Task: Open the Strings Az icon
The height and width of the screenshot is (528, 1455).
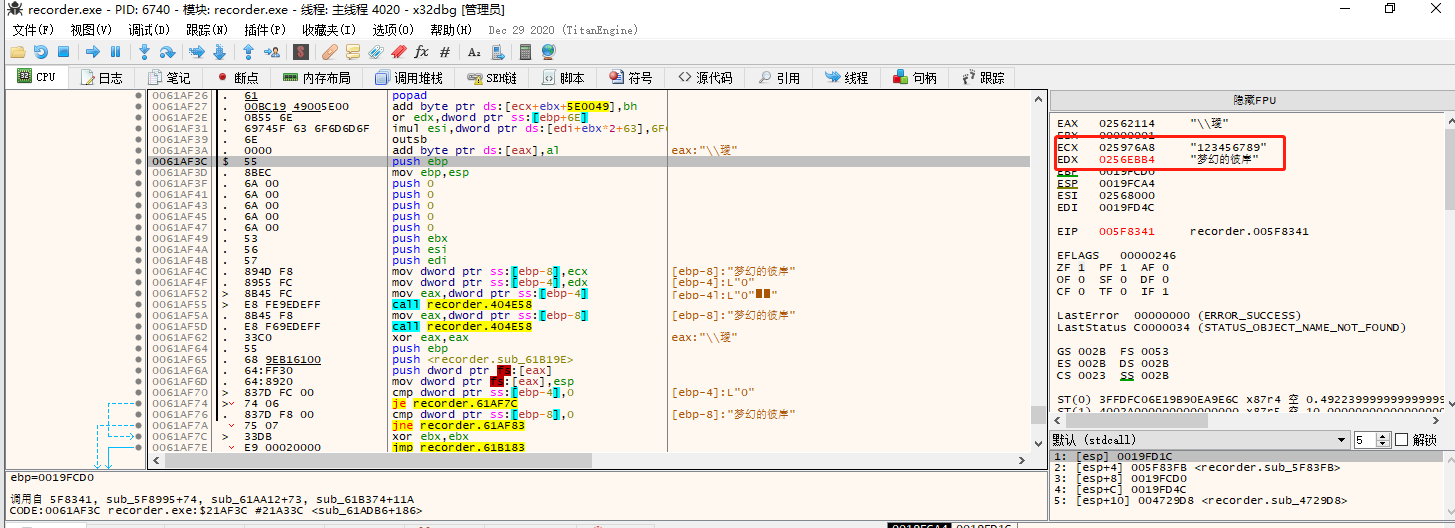Action: pyautogui.click(x=474, y=52)
